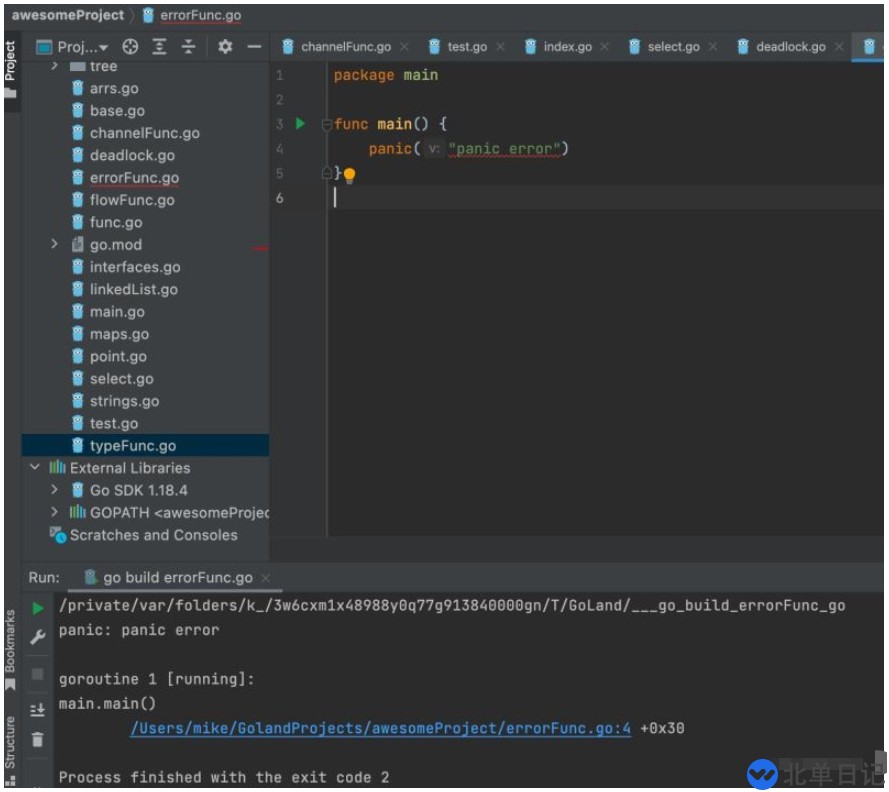The image size is (889, 792).
Task: Click the yellow light bulb intention icon
Action: [349, 176]
